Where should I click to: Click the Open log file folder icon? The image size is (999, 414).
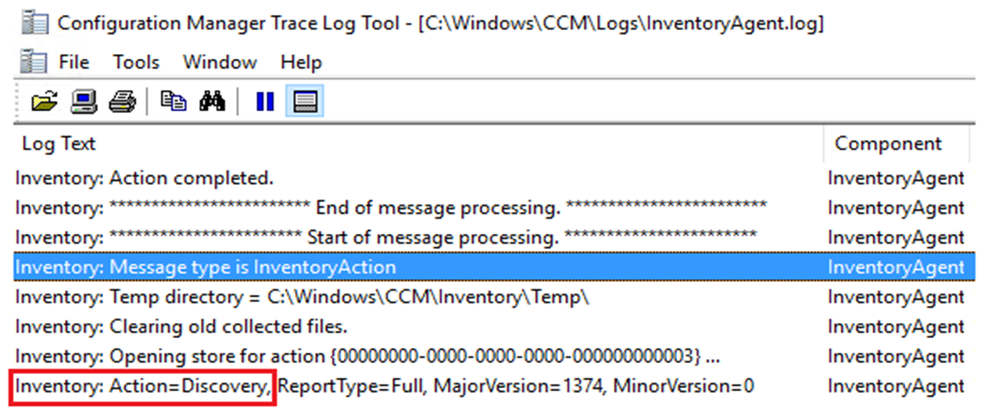coord(44,101)
